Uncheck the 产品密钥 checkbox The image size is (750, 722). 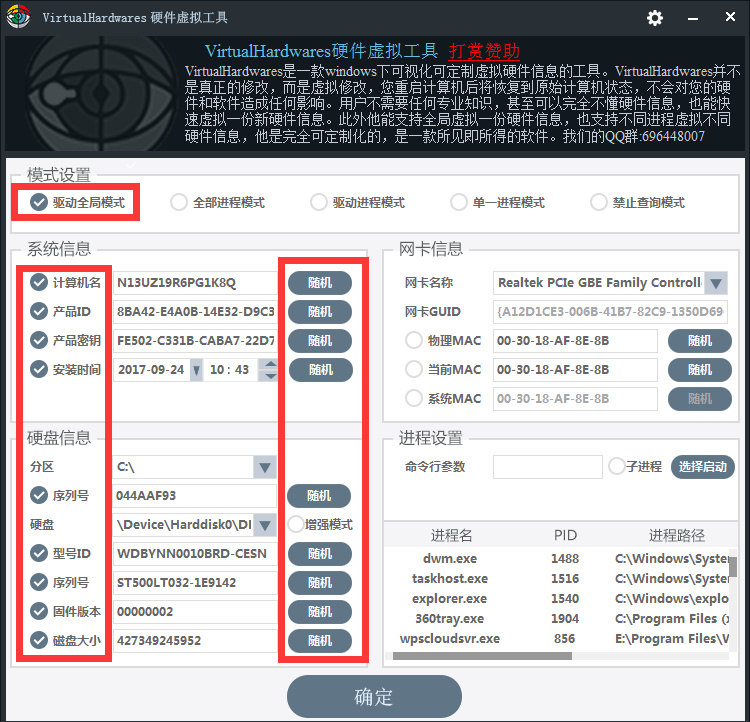click(x=39, y=341)
